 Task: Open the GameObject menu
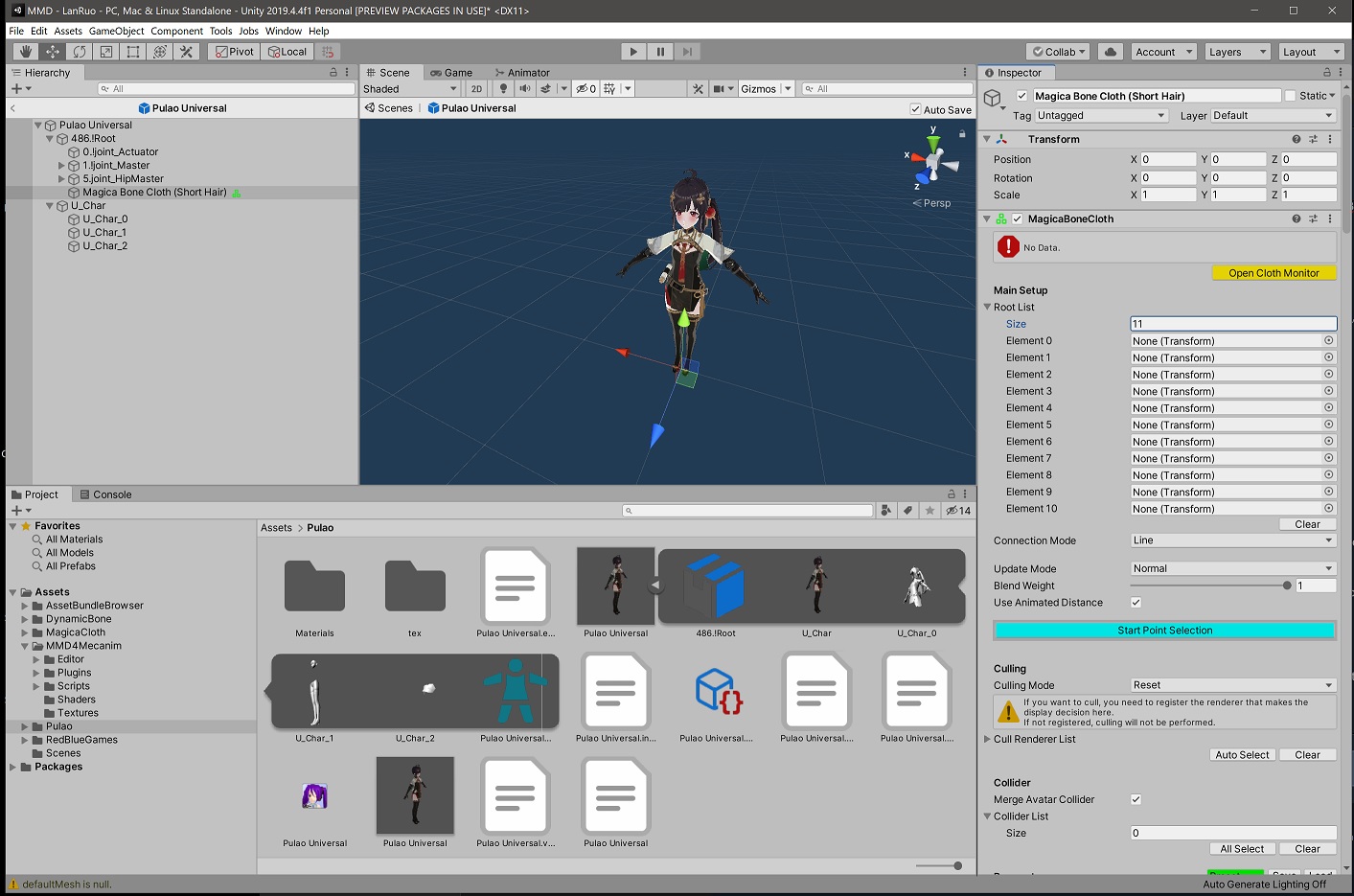point(116,31)
